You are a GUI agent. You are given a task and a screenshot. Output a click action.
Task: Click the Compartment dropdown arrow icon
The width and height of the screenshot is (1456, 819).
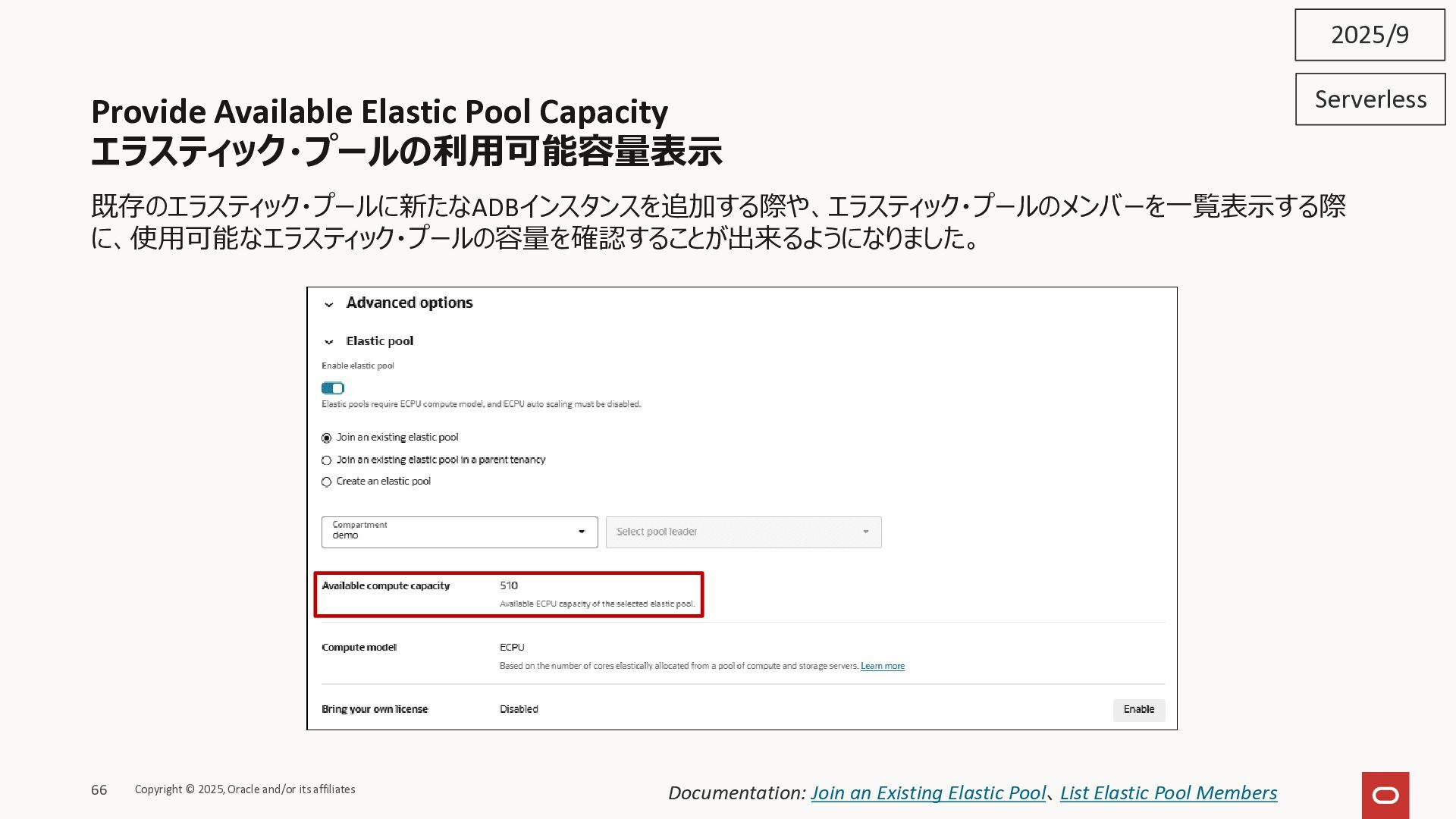tap(582, 532)
